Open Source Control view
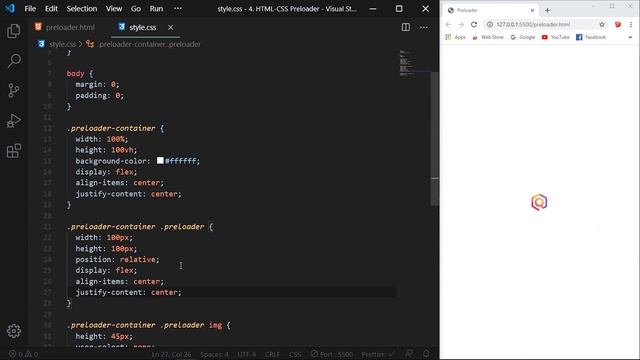 pyautogui.click(x=14, y=91)
